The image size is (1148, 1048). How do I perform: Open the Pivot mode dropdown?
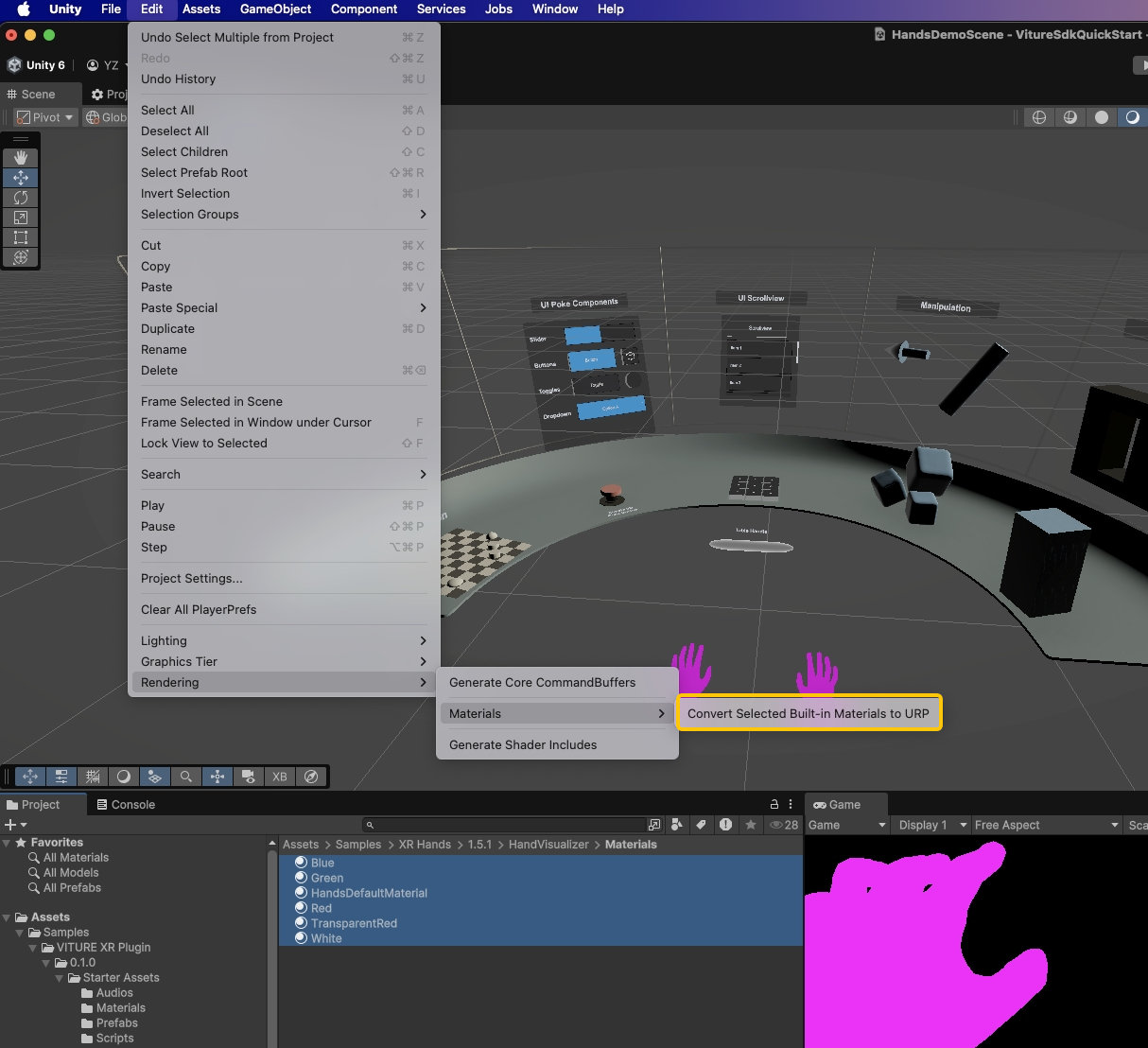coord(45,117)
